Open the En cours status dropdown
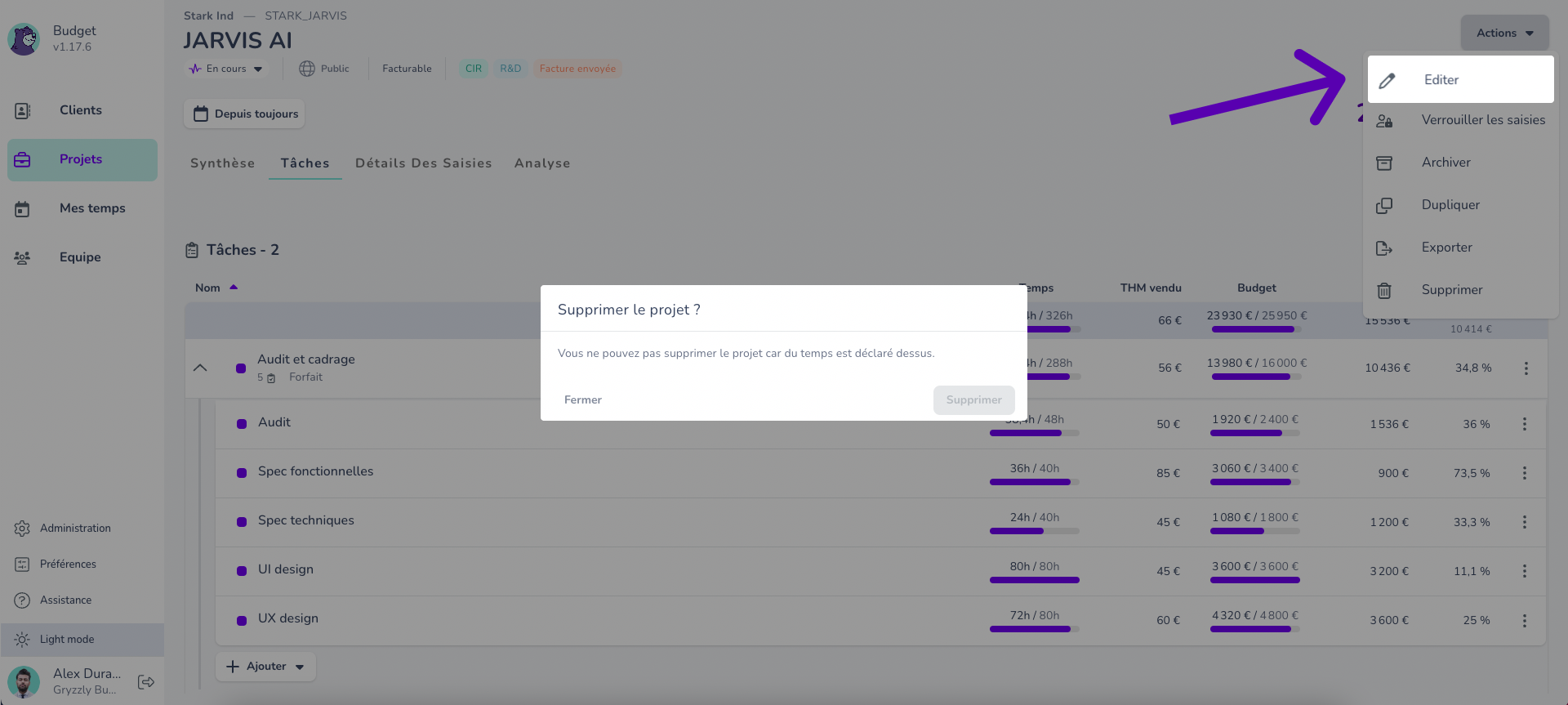This screenshot has height=705, width=1568. [x=225, y=69]
